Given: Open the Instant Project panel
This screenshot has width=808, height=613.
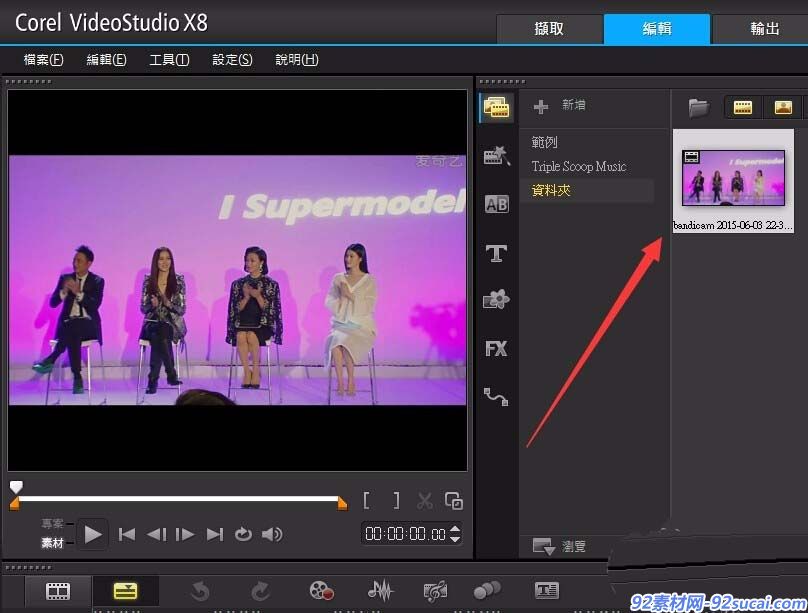Looking at the screenshot, I should 496,155.
